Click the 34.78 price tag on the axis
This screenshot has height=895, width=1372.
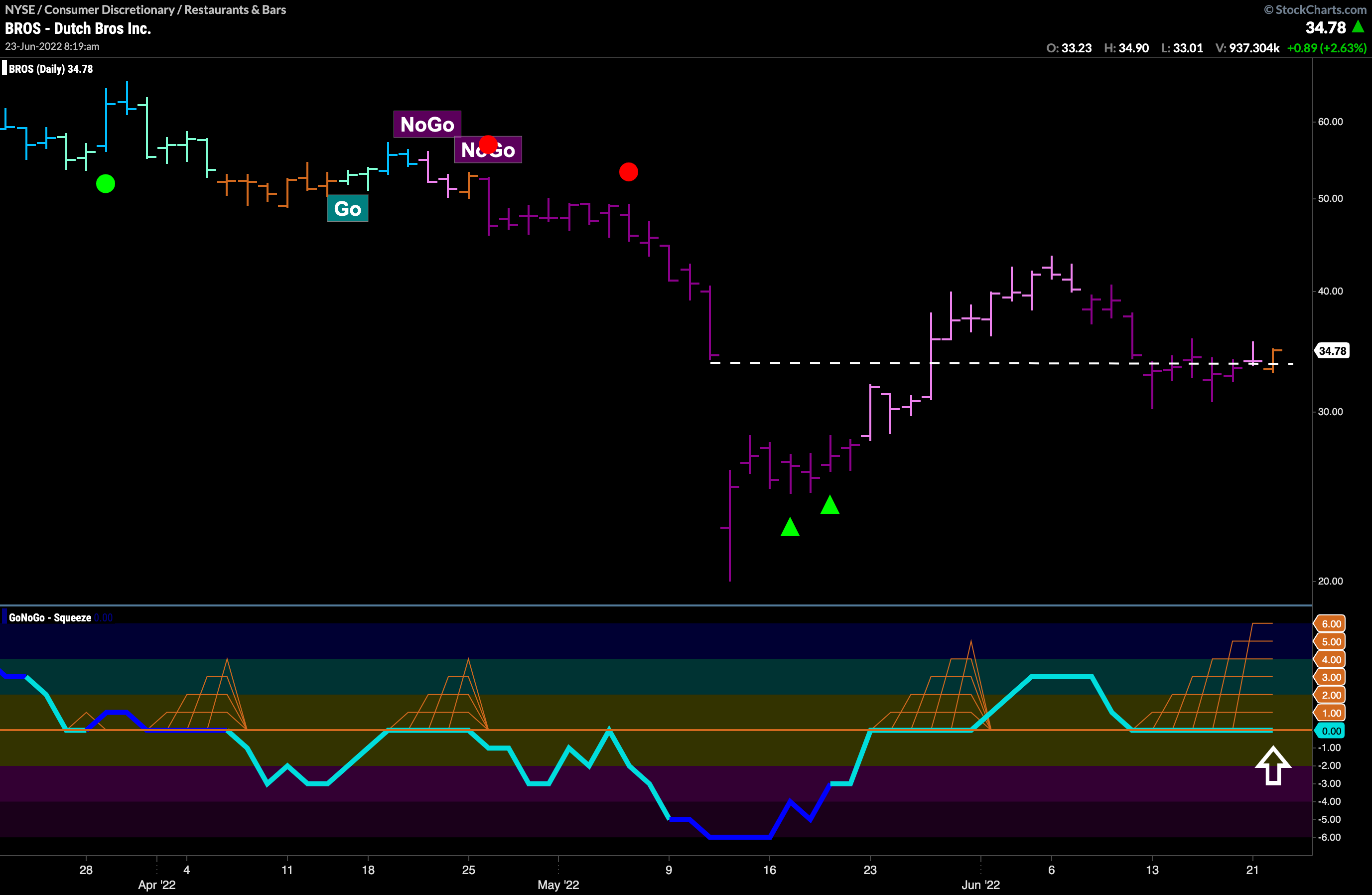1332,351
